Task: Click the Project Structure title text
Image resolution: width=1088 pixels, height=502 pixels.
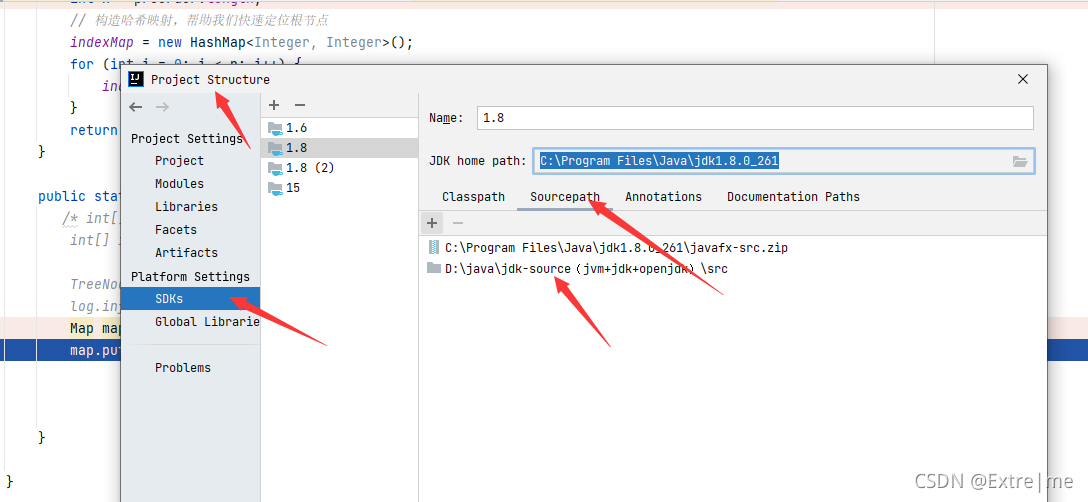Action: (210, 79)
